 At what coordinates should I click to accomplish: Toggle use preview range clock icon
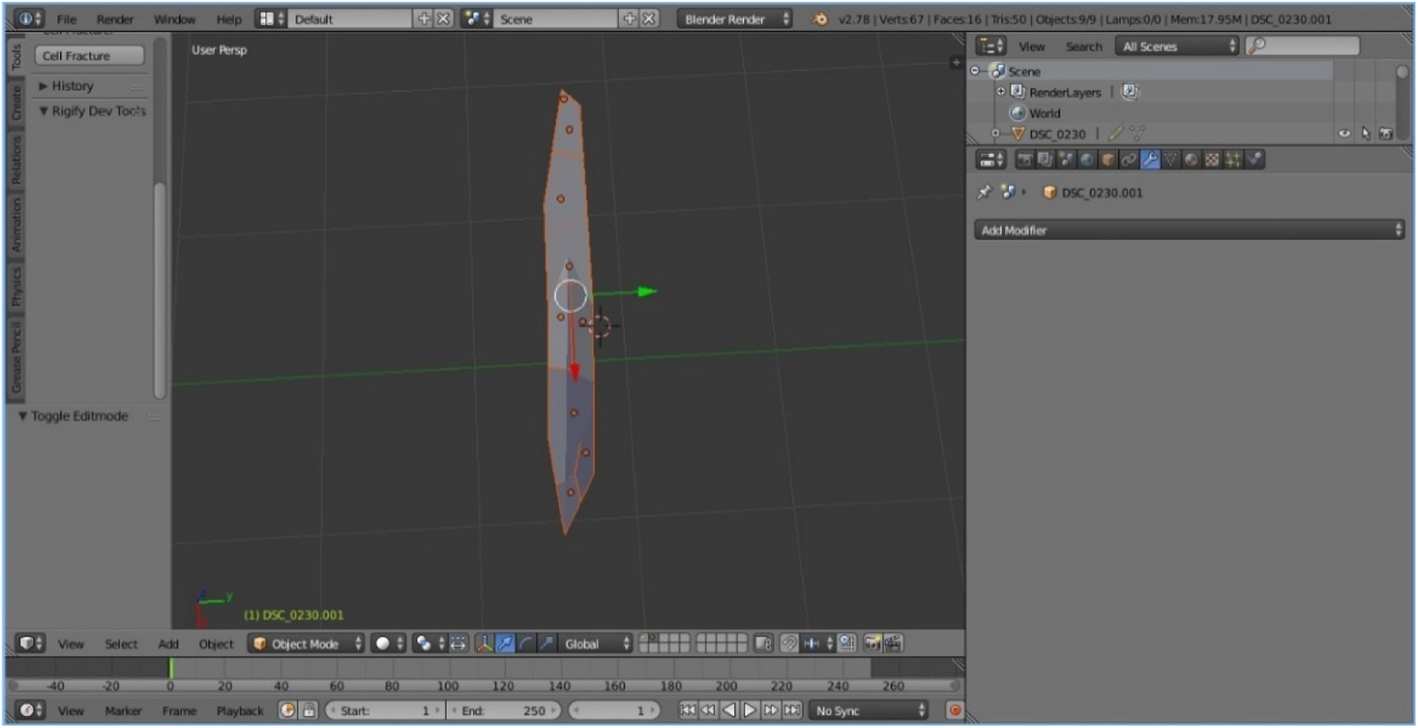[x=288, y=710]
